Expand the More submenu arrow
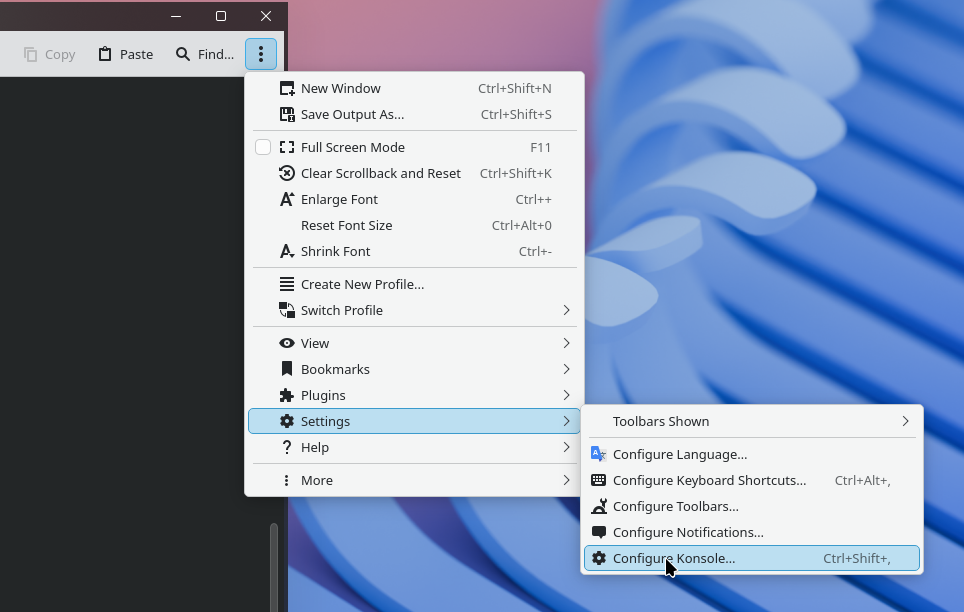 pyautogui.click(x=566, y=480)
